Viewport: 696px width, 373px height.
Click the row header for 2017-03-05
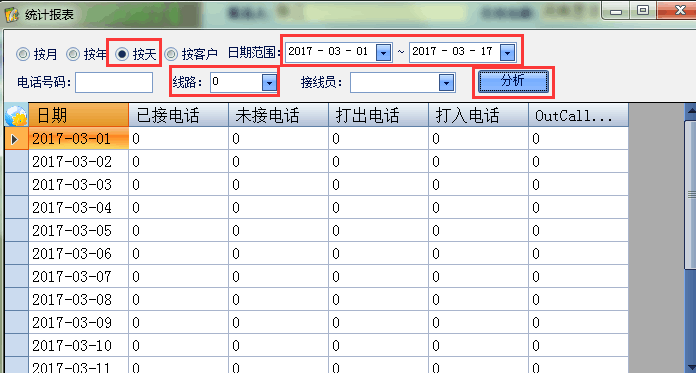click(x=16, y=231)
